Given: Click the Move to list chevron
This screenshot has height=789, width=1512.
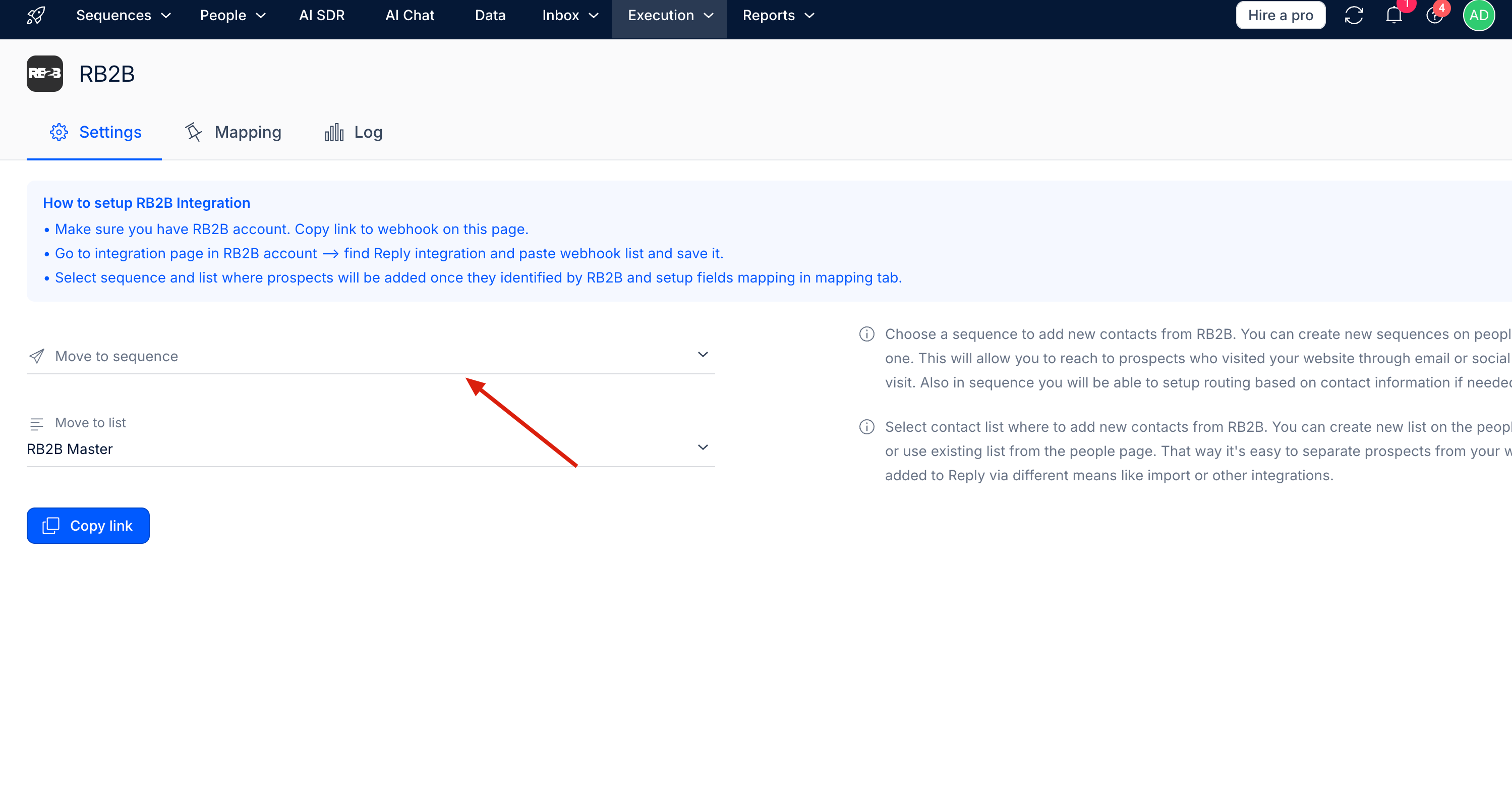Looking at the screenshot, I should [703, 447].
